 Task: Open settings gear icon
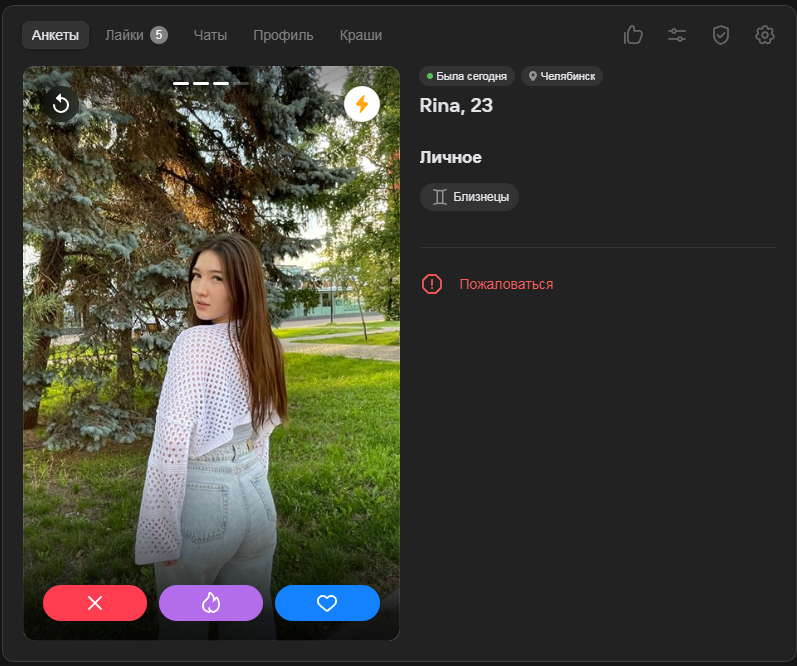pyautogui.click(x=764, y=35)
